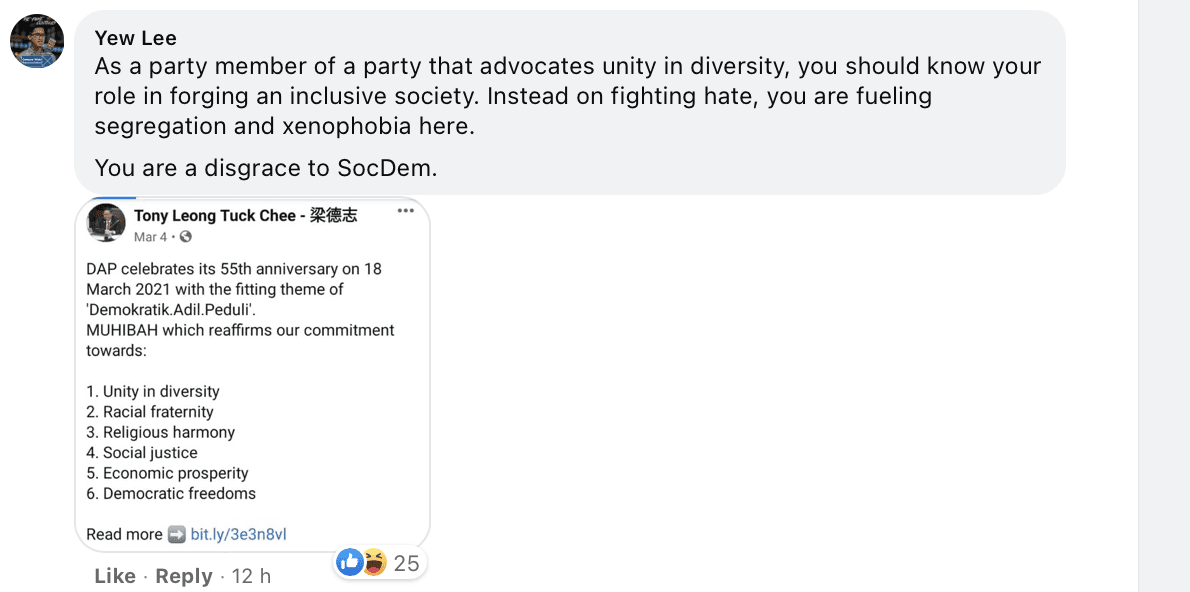The width and height of the screenshot is (1190, 592).
Task: Click the reactions pill showing Like and Haha
Action: point(380,562)
